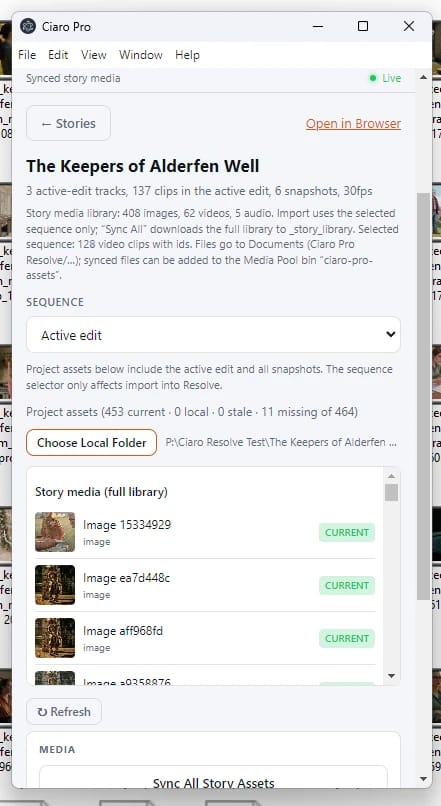Click the MEDIA section label
441x806 pixels.
click(57, 749)
